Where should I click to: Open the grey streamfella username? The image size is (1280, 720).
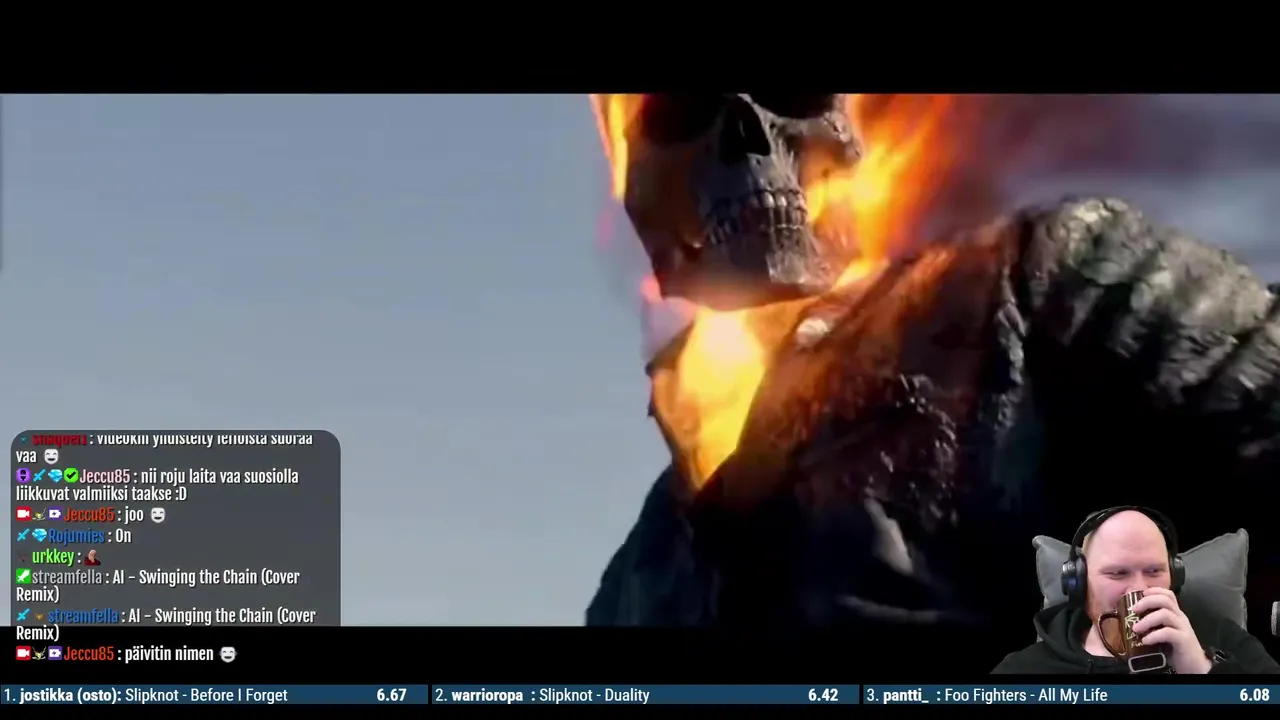67,577
